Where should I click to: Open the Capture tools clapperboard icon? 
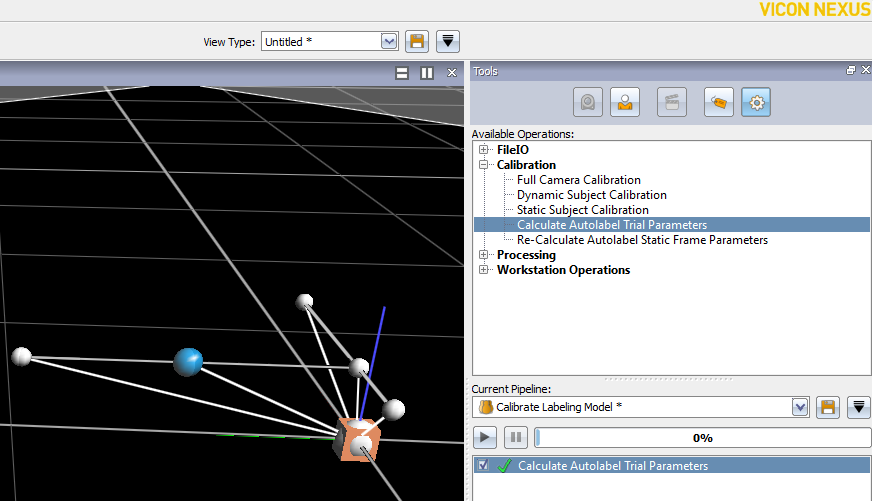click(671, 102)
